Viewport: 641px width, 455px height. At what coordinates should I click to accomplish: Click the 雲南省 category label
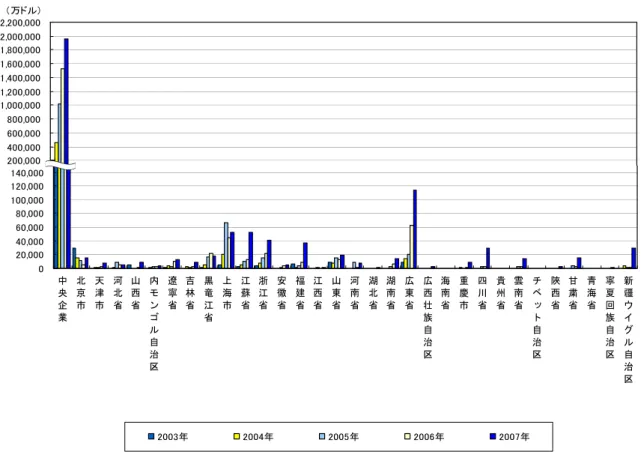click(x=519, y=293)
